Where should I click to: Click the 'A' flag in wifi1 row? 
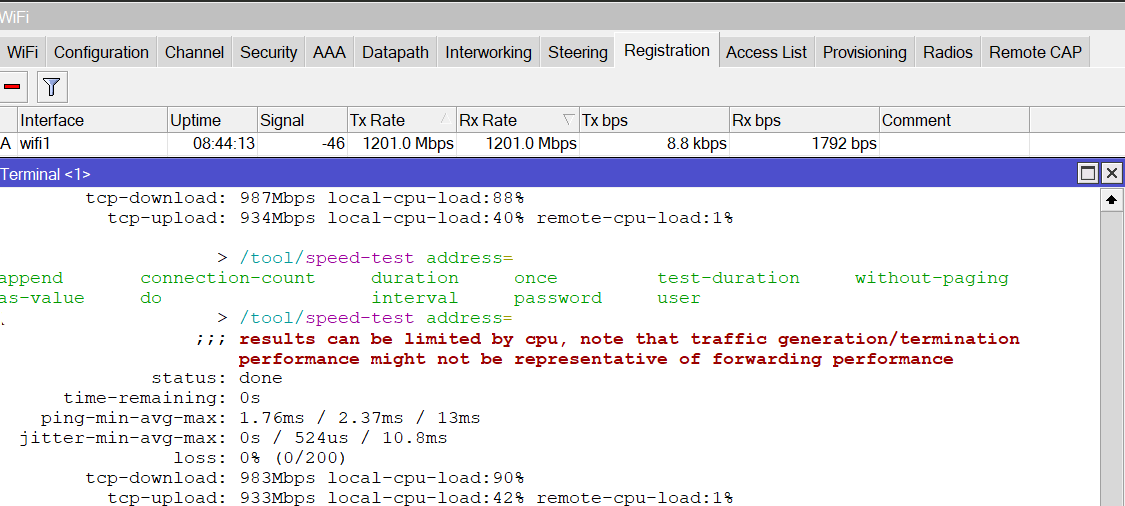pos(6,144)
